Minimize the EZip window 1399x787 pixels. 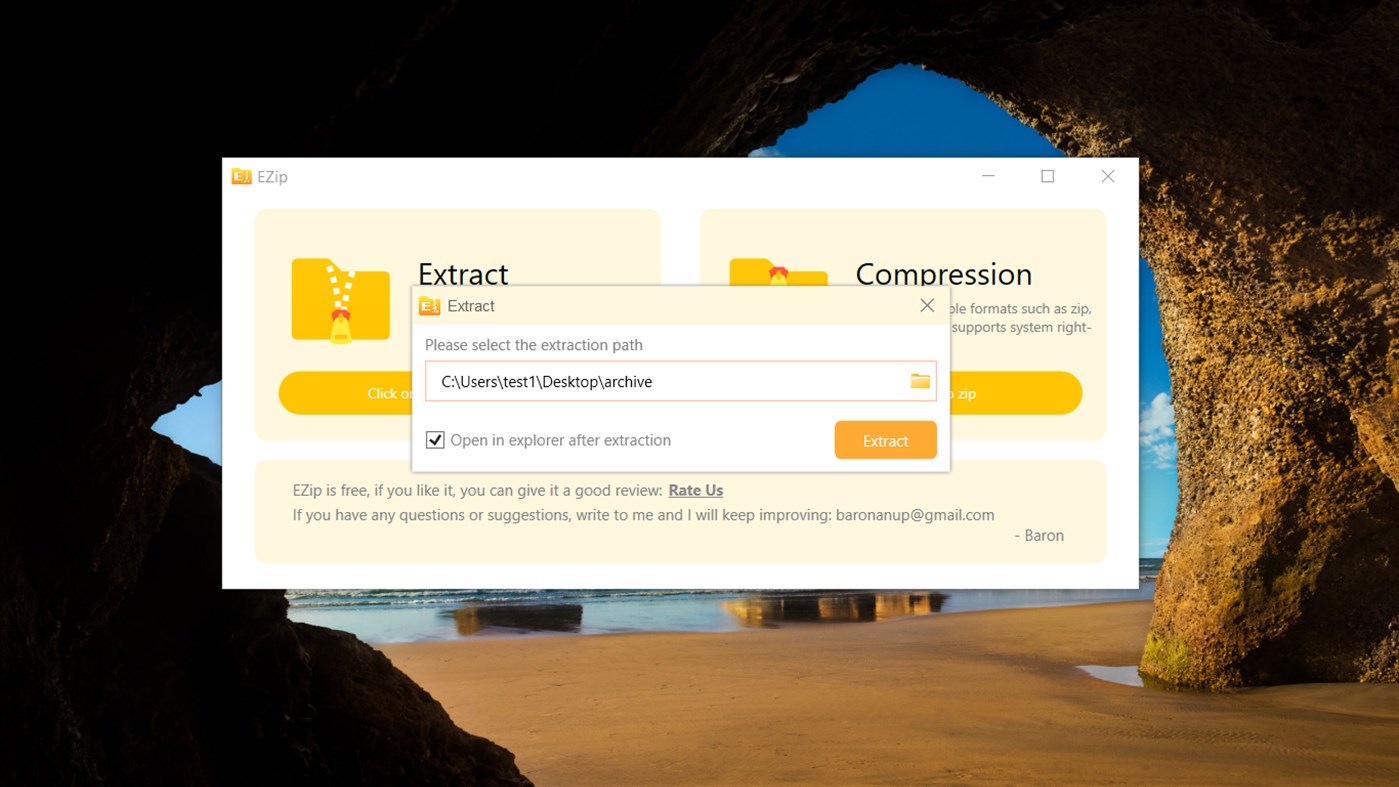coord(988,175)
